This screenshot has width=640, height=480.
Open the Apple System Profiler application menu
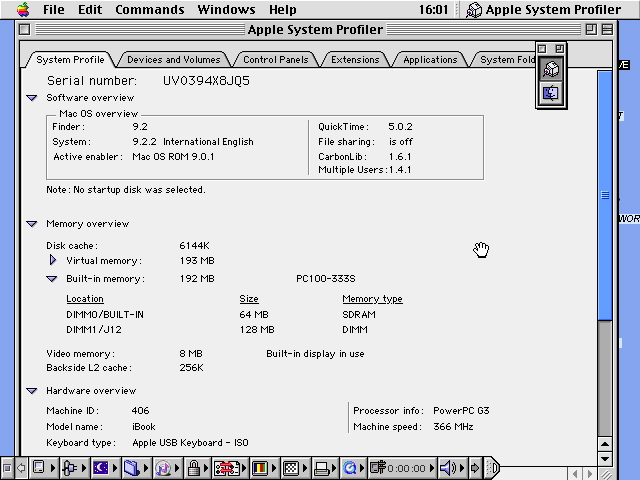[x=544, y=9]
